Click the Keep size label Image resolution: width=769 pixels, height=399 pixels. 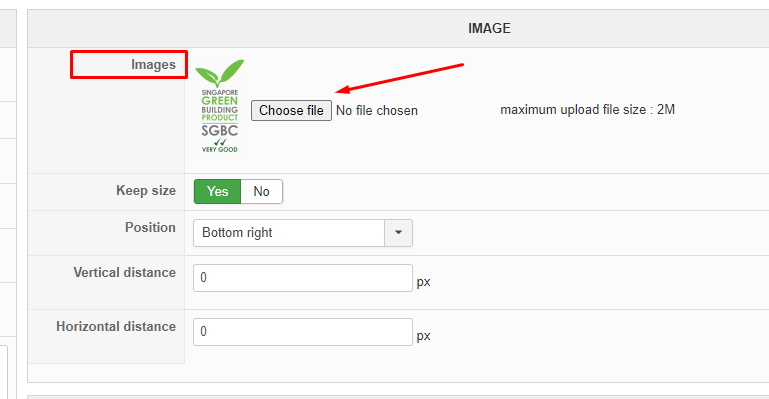pyautogui.click(x=146, y=191)
